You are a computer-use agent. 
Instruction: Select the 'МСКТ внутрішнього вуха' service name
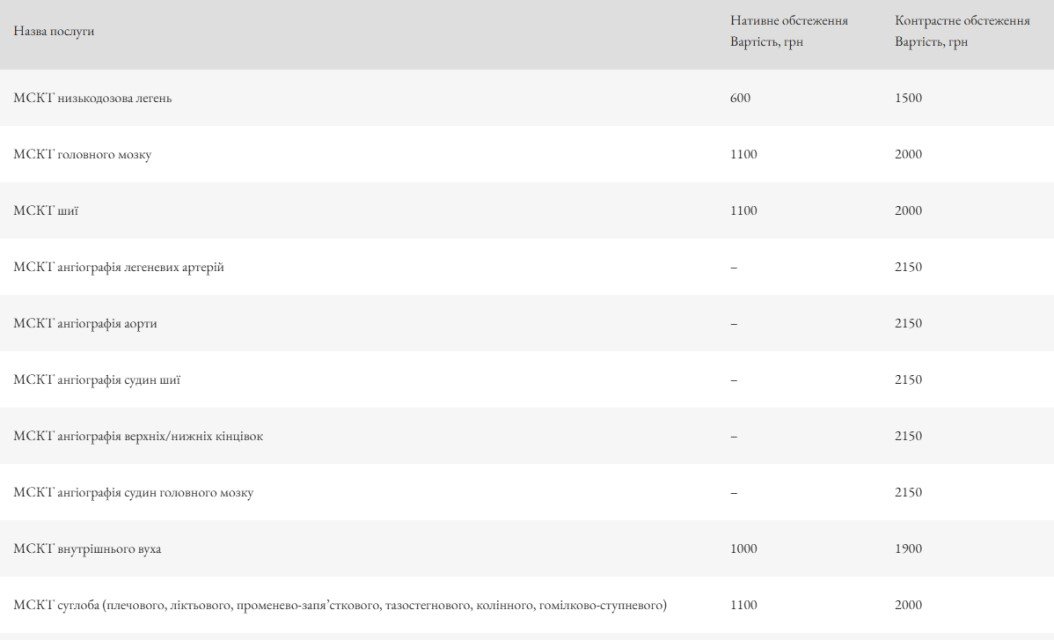[x=87, y=549]
